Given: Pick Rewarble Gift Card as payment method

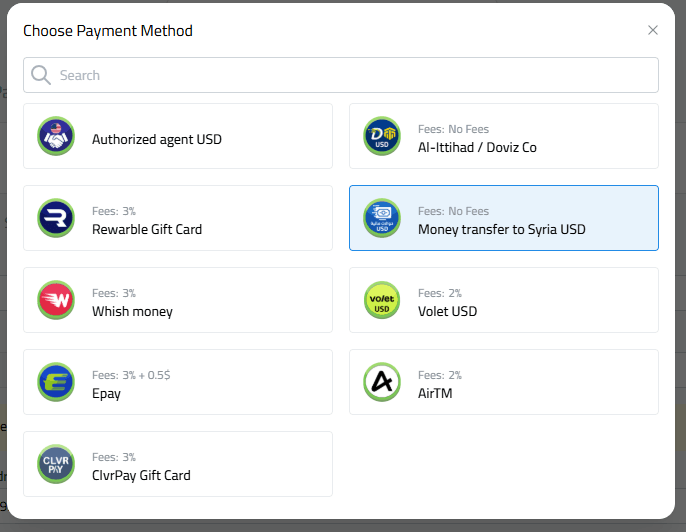Looking at the screenshot, I should click(x=178, y=218).
